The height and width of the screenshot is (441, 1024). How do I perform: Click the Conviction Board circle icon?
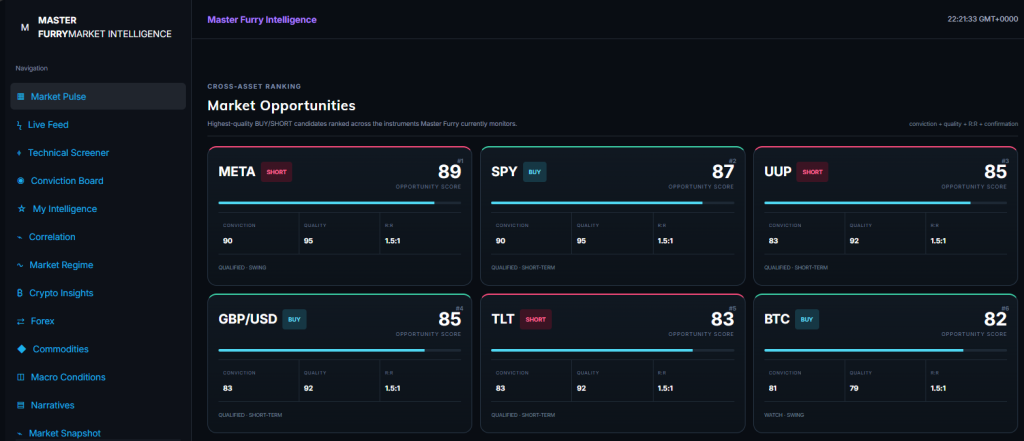(20, 181)
